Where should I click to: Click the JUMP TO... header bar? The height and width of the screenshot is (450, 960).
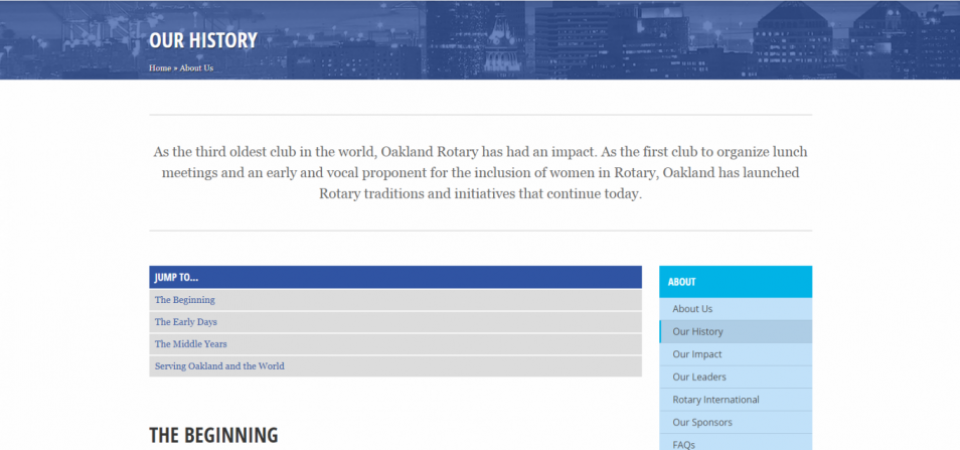pos(396,277)
